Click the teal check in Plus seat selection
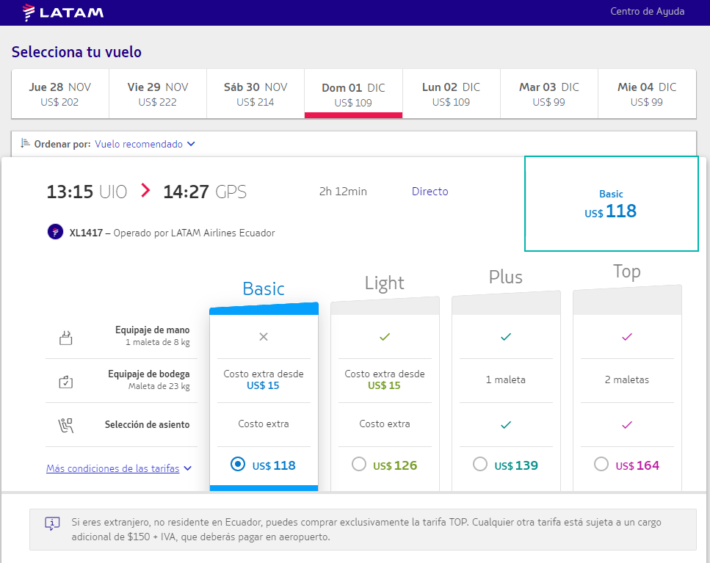Viewport: 710px width, 563px height. [x=506, y=424]
